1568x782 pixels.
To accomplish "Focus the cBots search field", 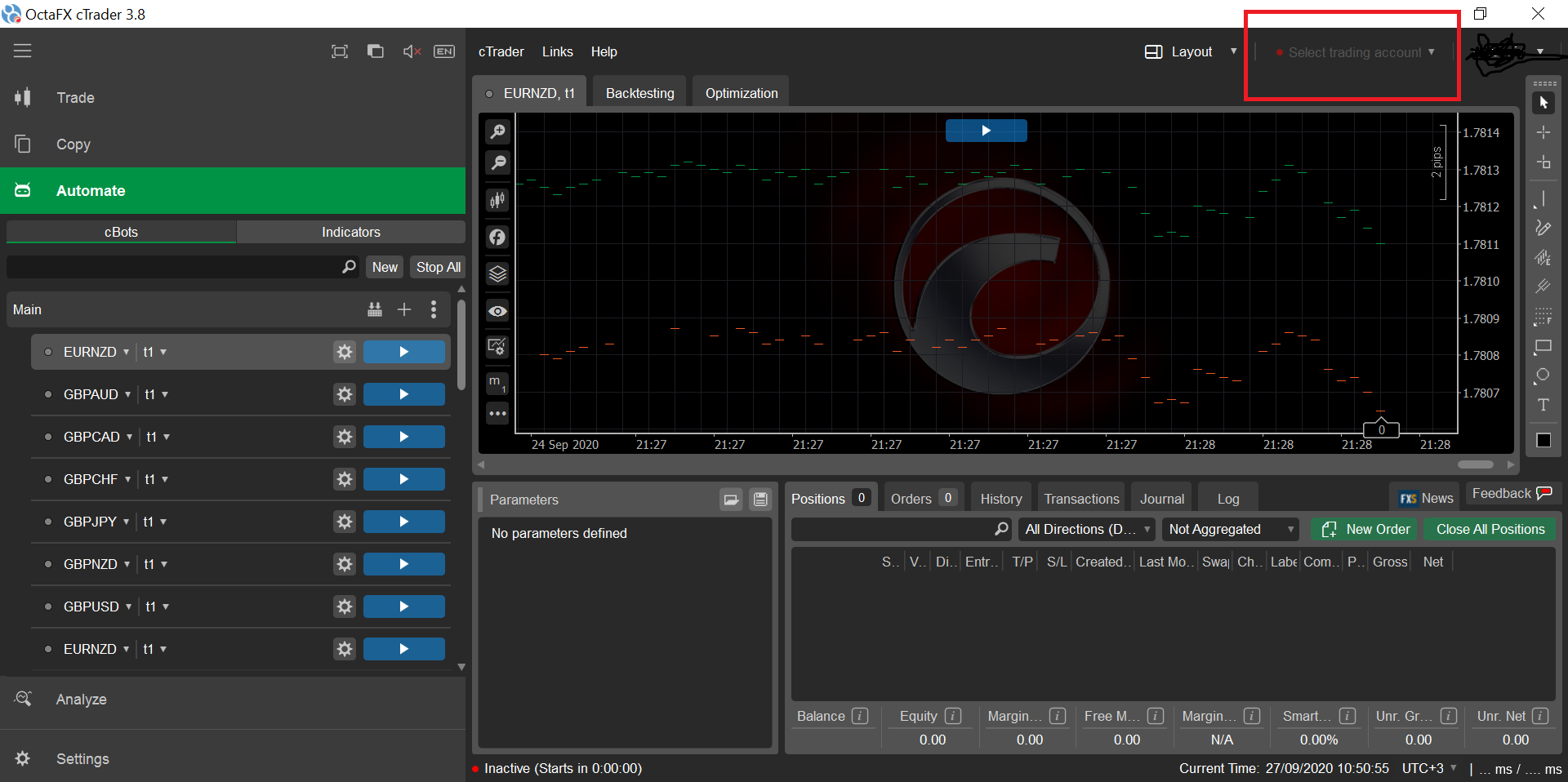I will pos(183,267).
